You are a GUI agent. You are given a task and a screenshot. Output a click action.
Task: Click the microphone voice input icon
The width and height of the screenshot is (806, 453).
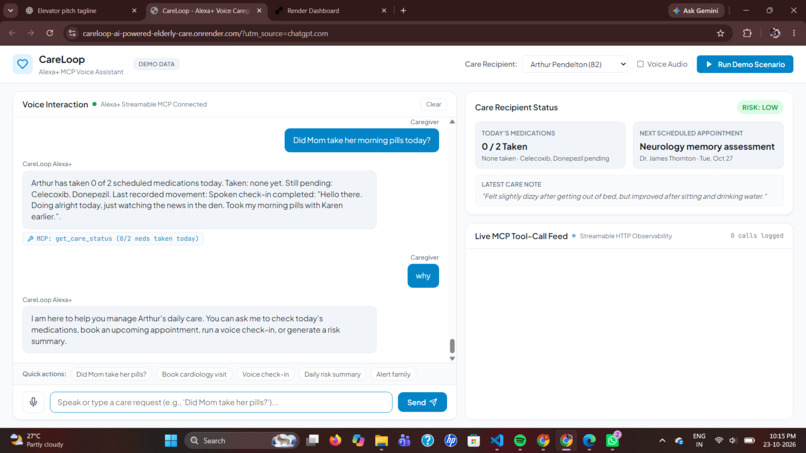33,402
